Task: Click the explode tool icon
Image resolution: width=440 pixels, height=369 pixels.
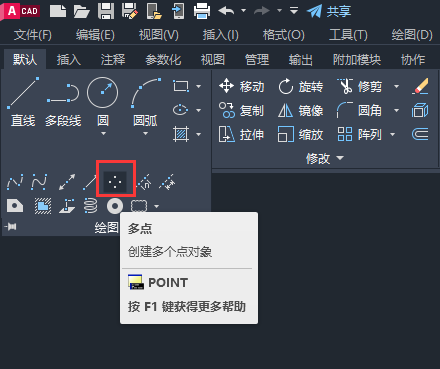Action: (420, 110)
